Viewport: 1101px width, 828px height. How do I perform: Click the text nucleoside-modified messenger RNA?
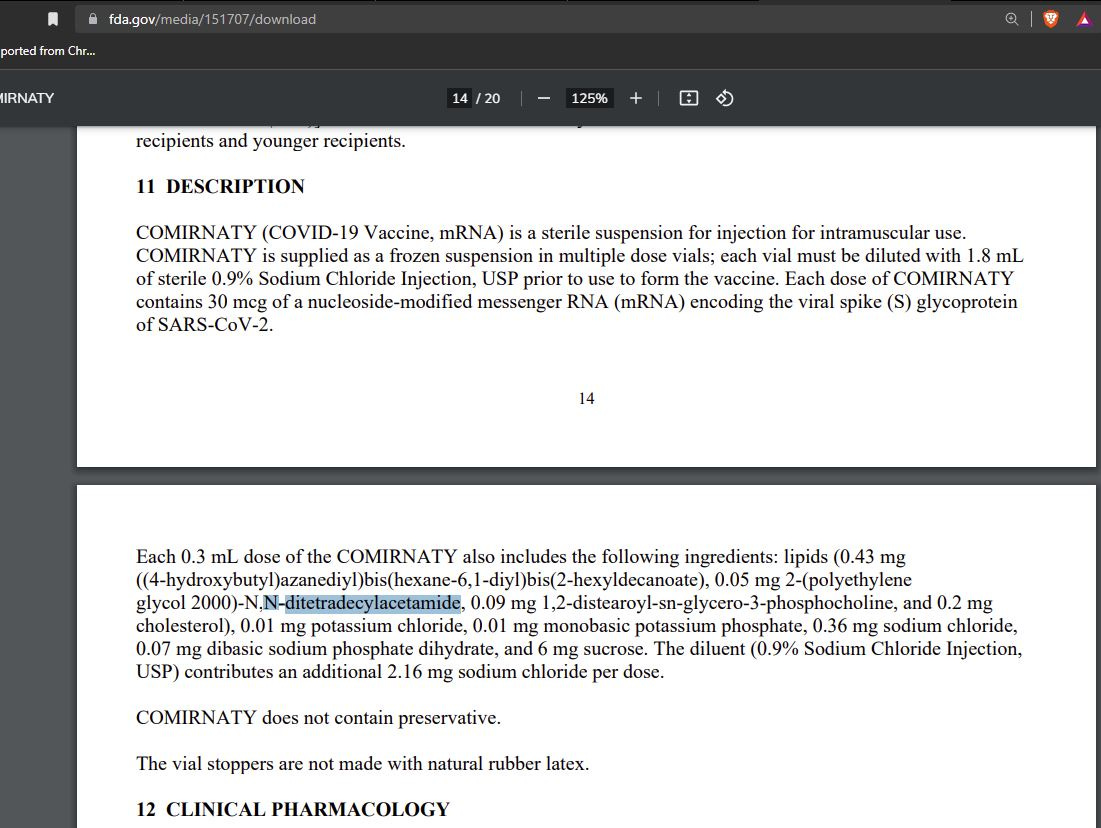(457, 302)
